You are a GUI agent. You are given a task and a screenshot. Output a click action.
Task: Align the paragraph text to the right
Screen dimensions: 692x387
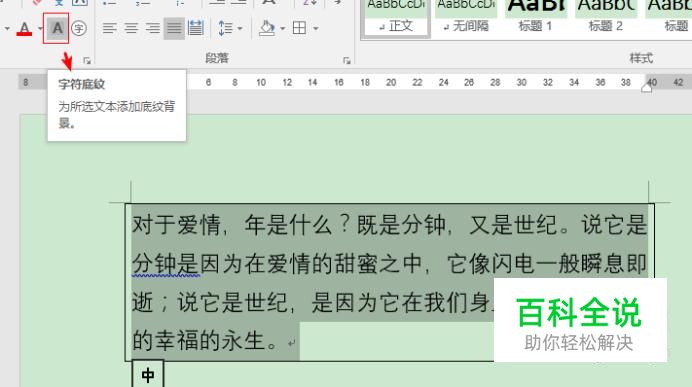(x=153, y=29)
